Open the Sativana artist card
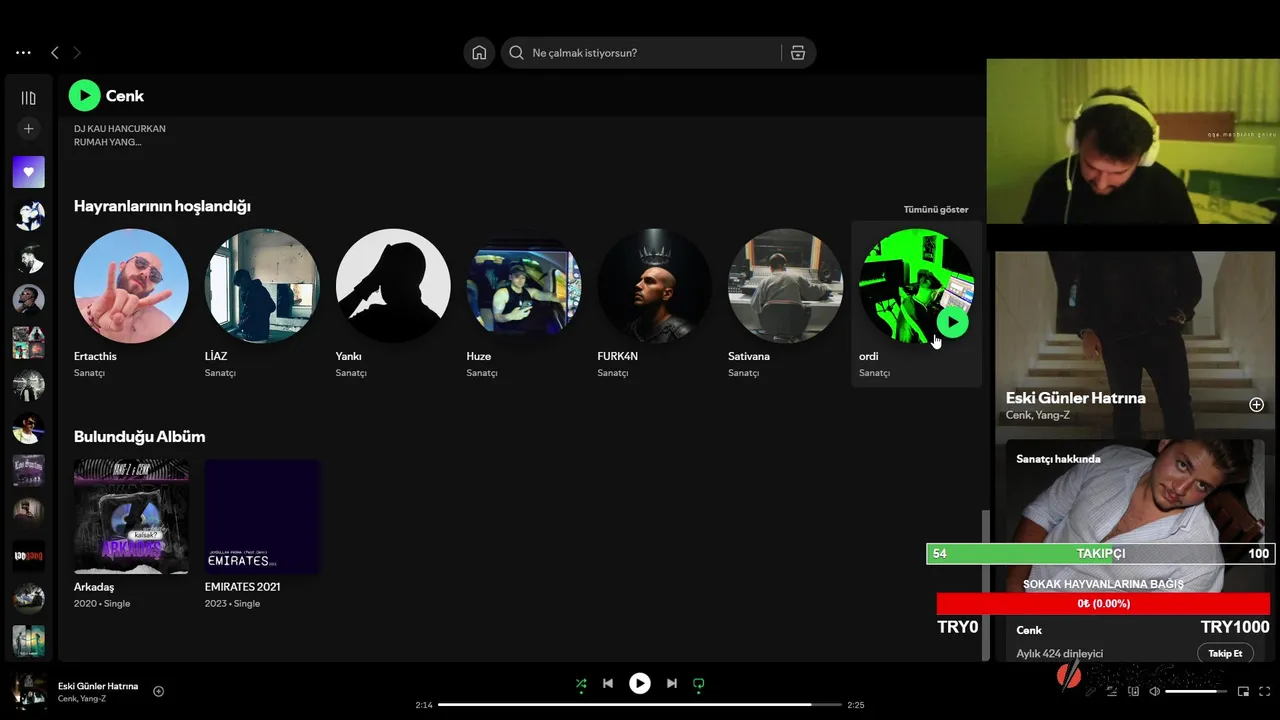The image size is (1280, 720). point(785,305)
